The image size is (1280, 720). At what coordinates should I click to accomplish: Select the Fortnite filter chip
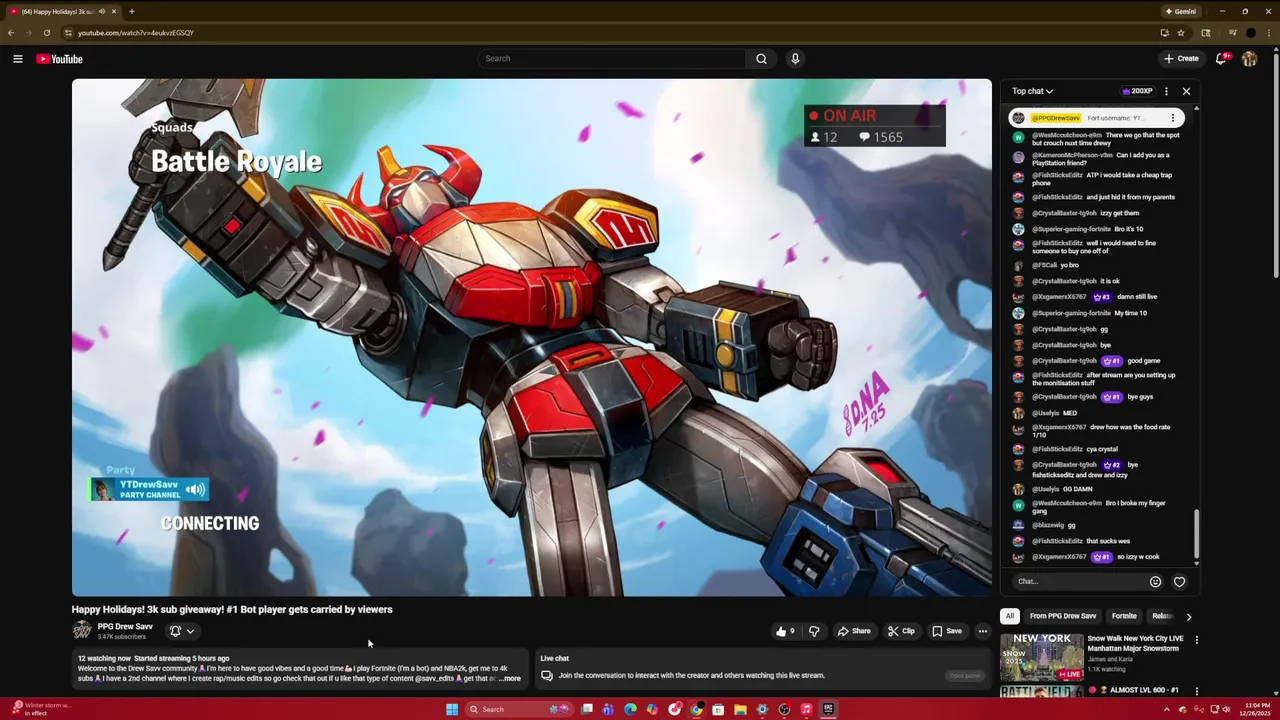(x=1124, y=616)
